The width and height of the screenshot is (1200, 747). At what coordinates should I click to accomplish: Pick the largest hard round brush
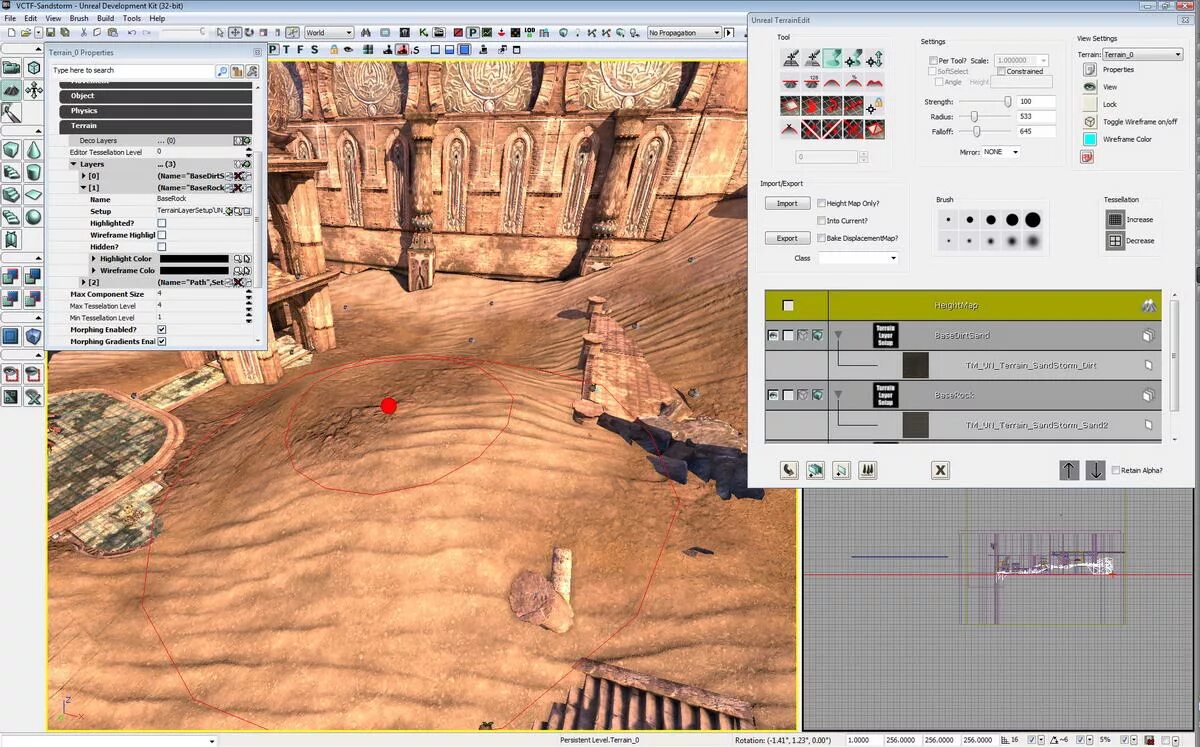tap(1032, 220)
